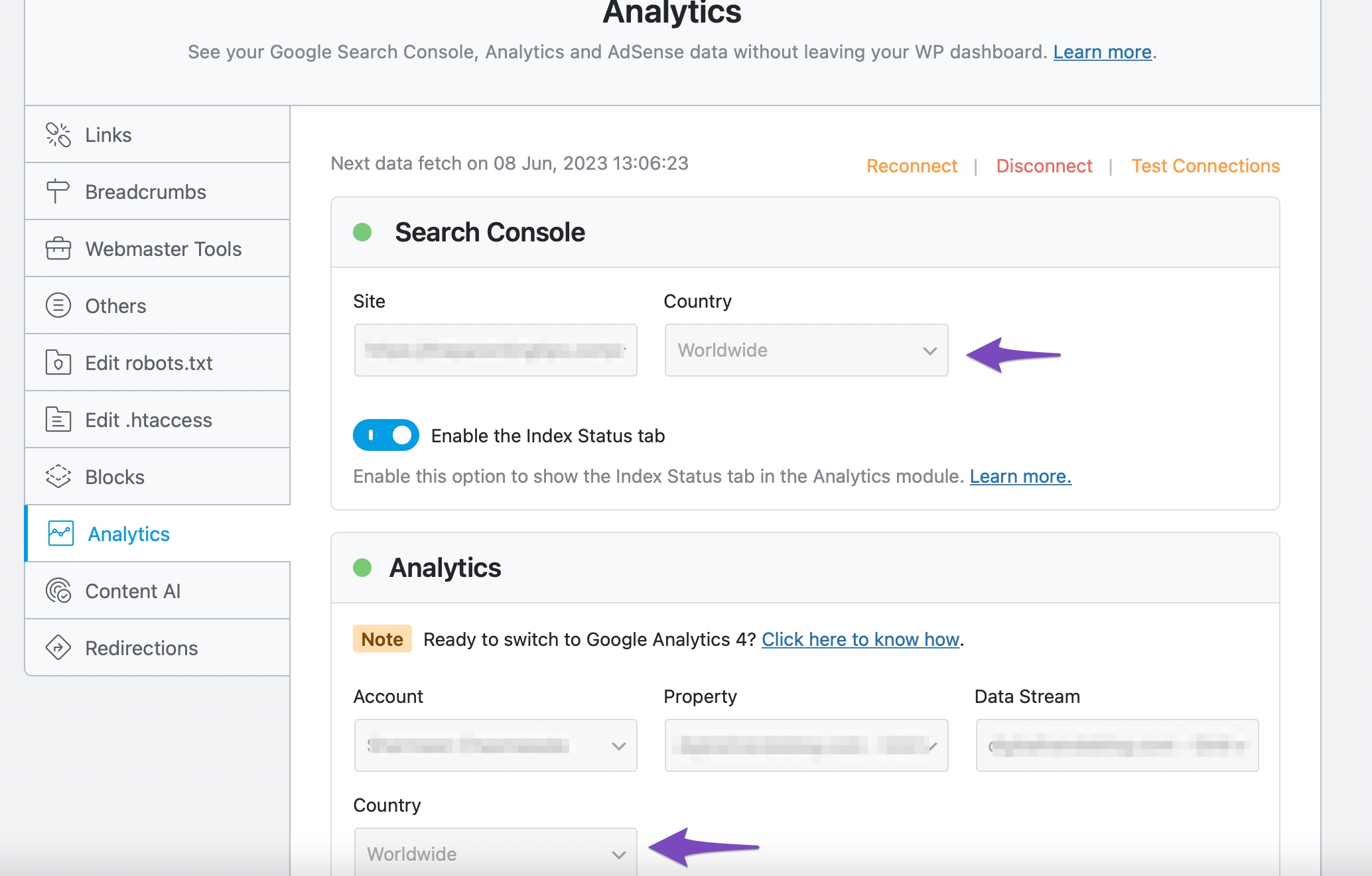Click the Links icon in sidebar
1372x876 pixels.
[58, 134]
